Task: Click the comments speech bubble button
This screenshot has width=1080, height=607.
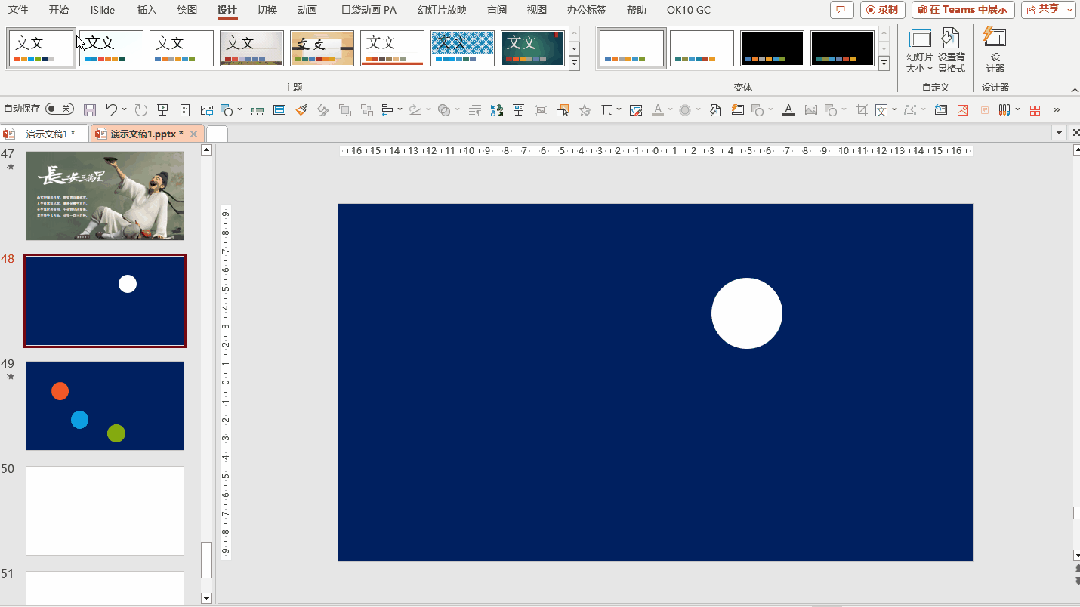Action: tap(841, 10)
